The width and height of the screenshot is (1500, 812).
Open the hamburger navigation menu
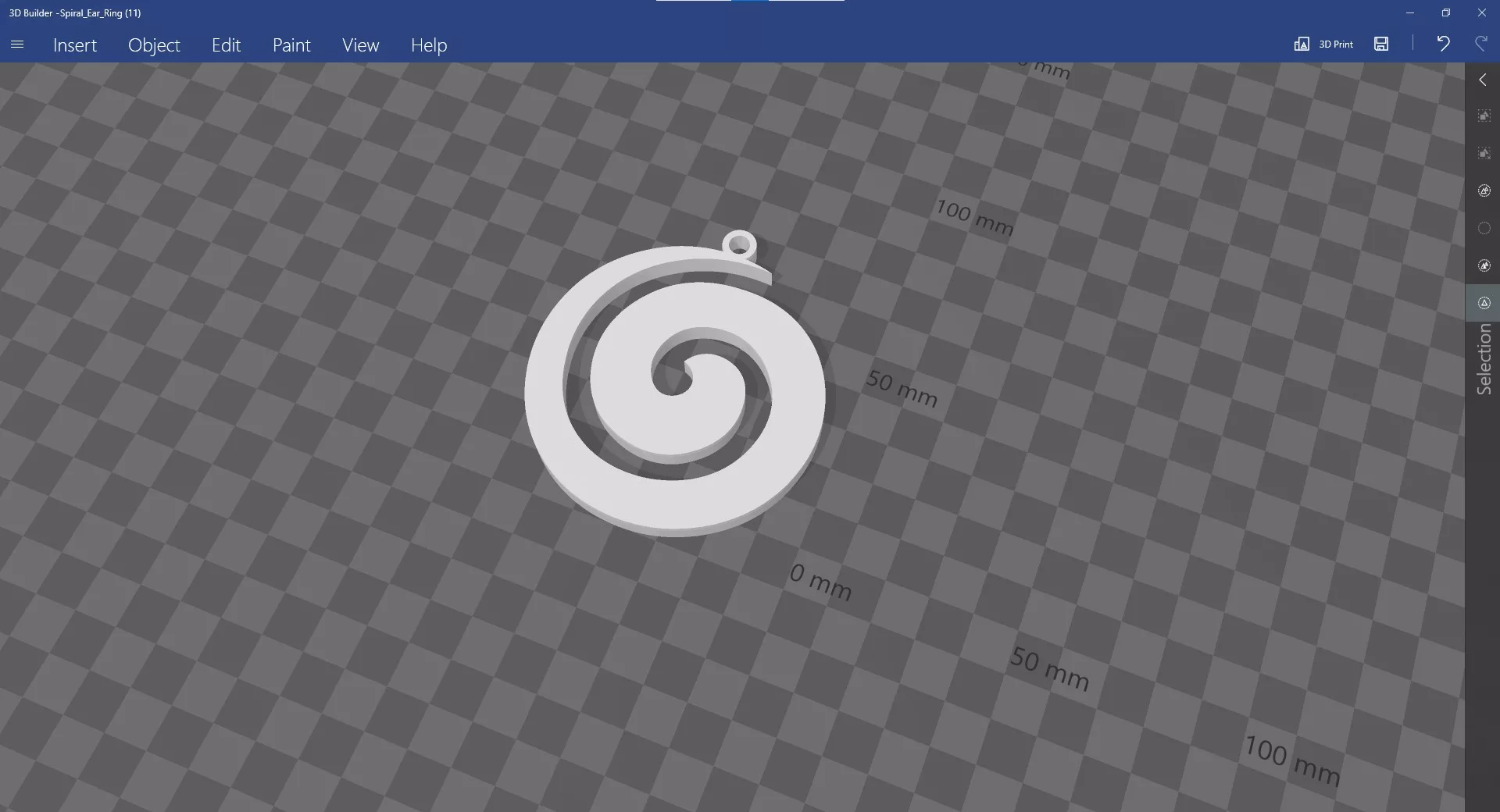click(17, 45)
